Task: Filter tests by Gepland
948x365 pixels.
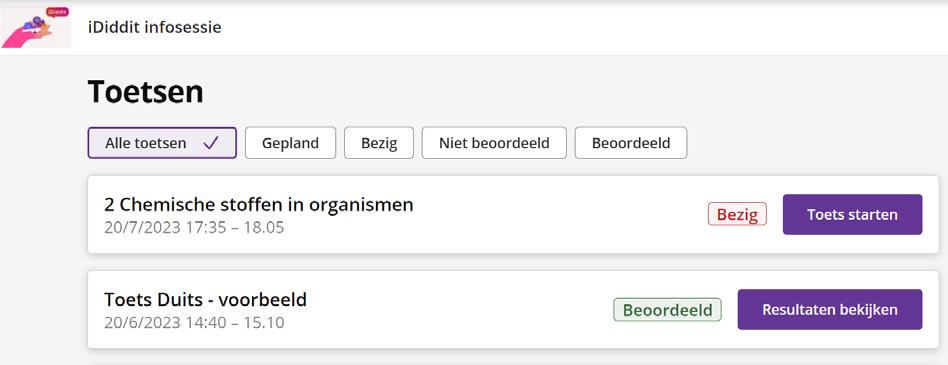Action: click(x=290, y=143)
